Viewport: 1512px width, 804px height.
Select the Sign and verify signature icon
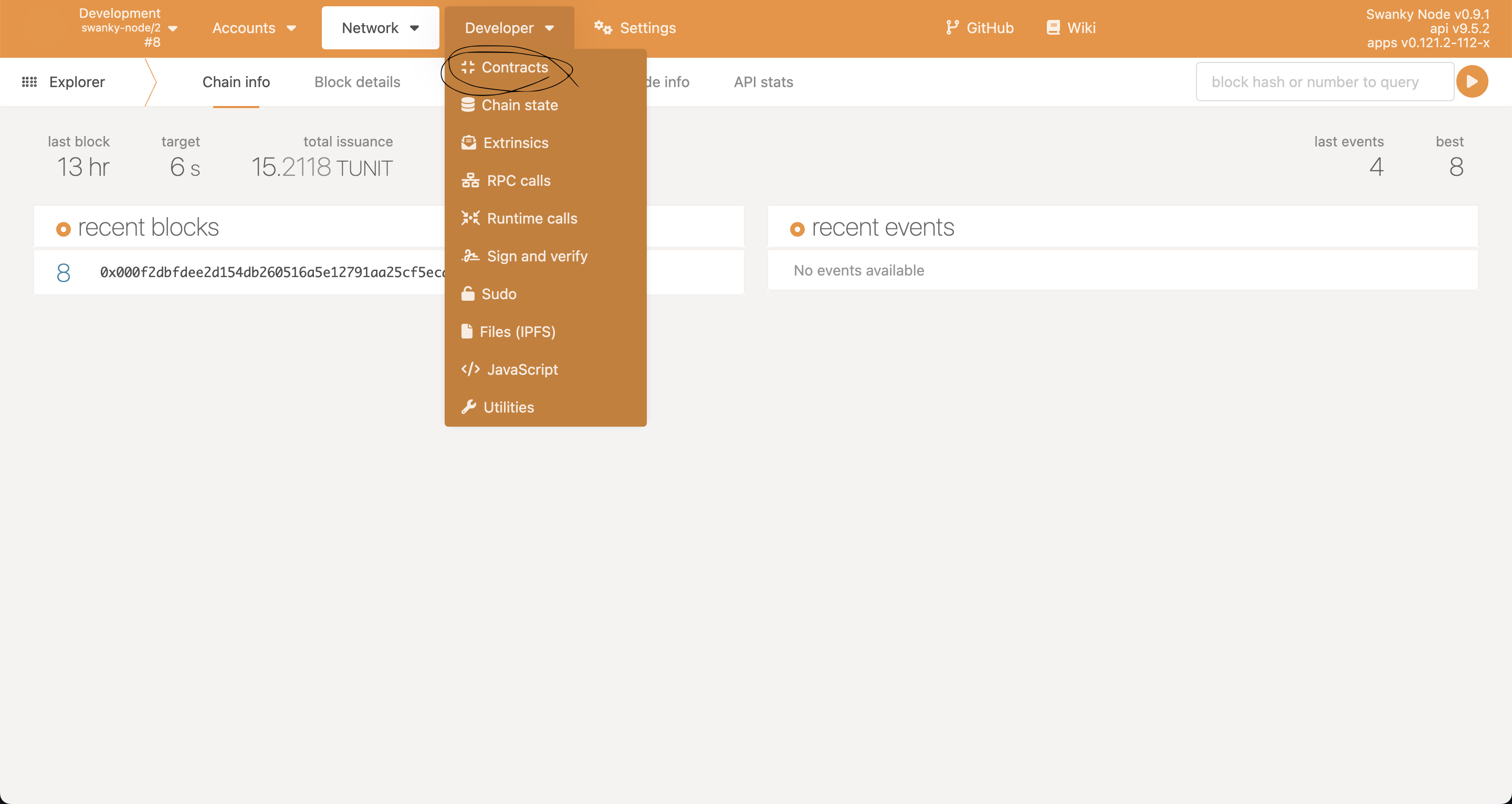(470, 256)
